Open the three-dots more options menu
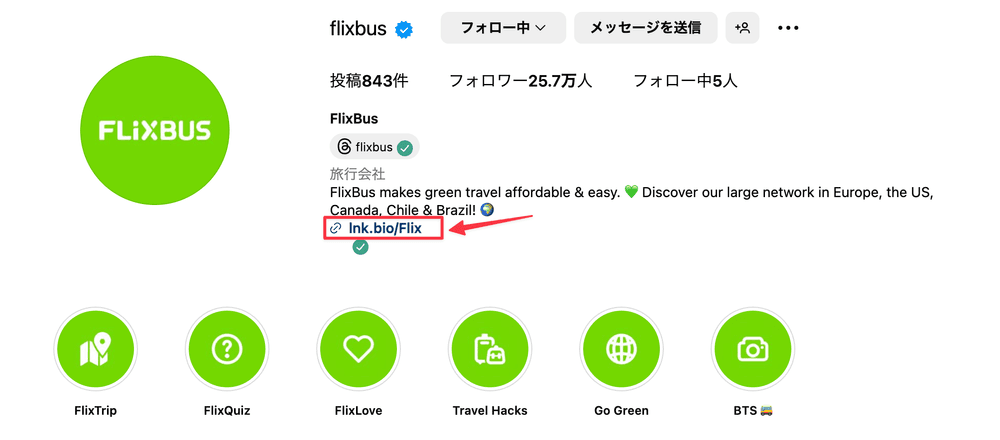The image size is (1000, 440). tap(788, 28)
